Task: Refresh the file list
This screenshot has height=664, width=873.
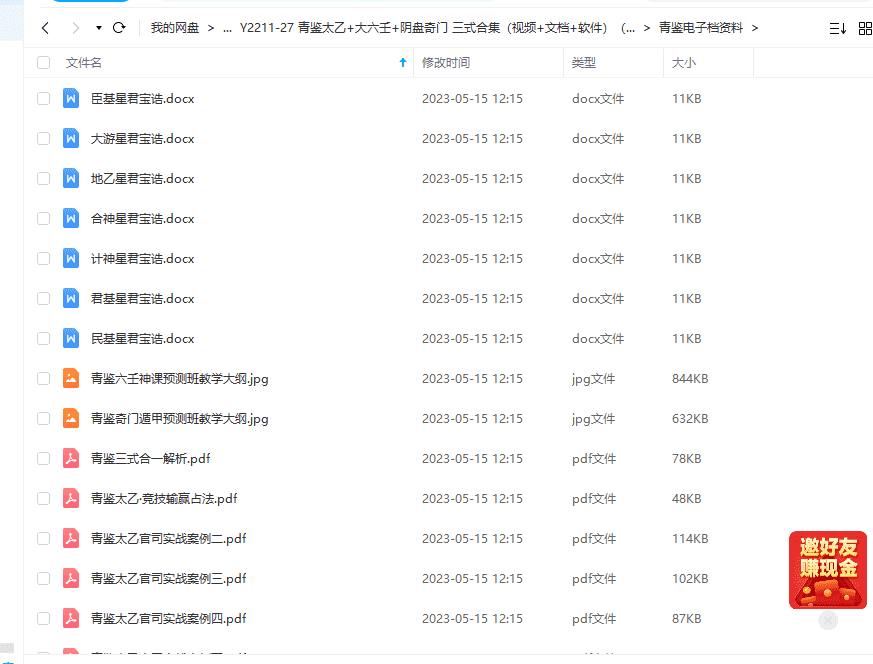Action: click(x=119, y=28)
